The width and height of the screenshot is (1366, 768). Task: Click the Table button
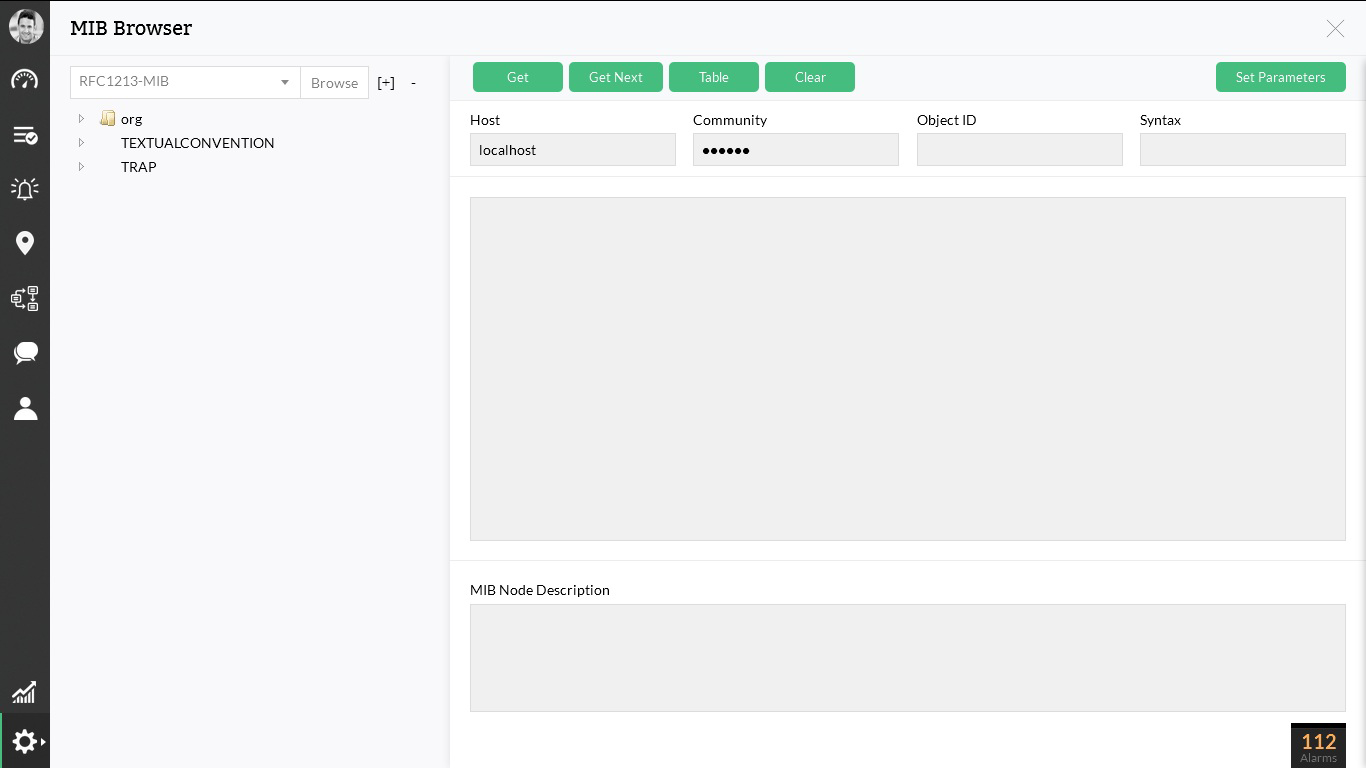[x=714, y=77]
